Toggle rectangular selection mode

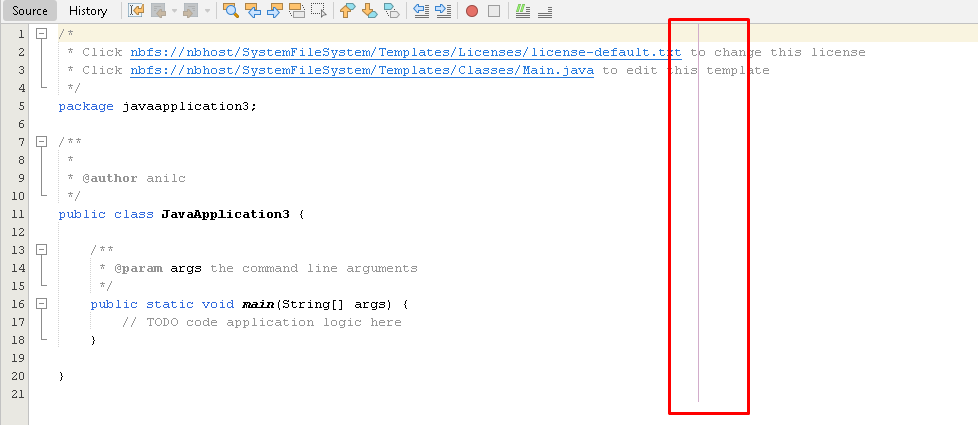click(x=318, y=11)
